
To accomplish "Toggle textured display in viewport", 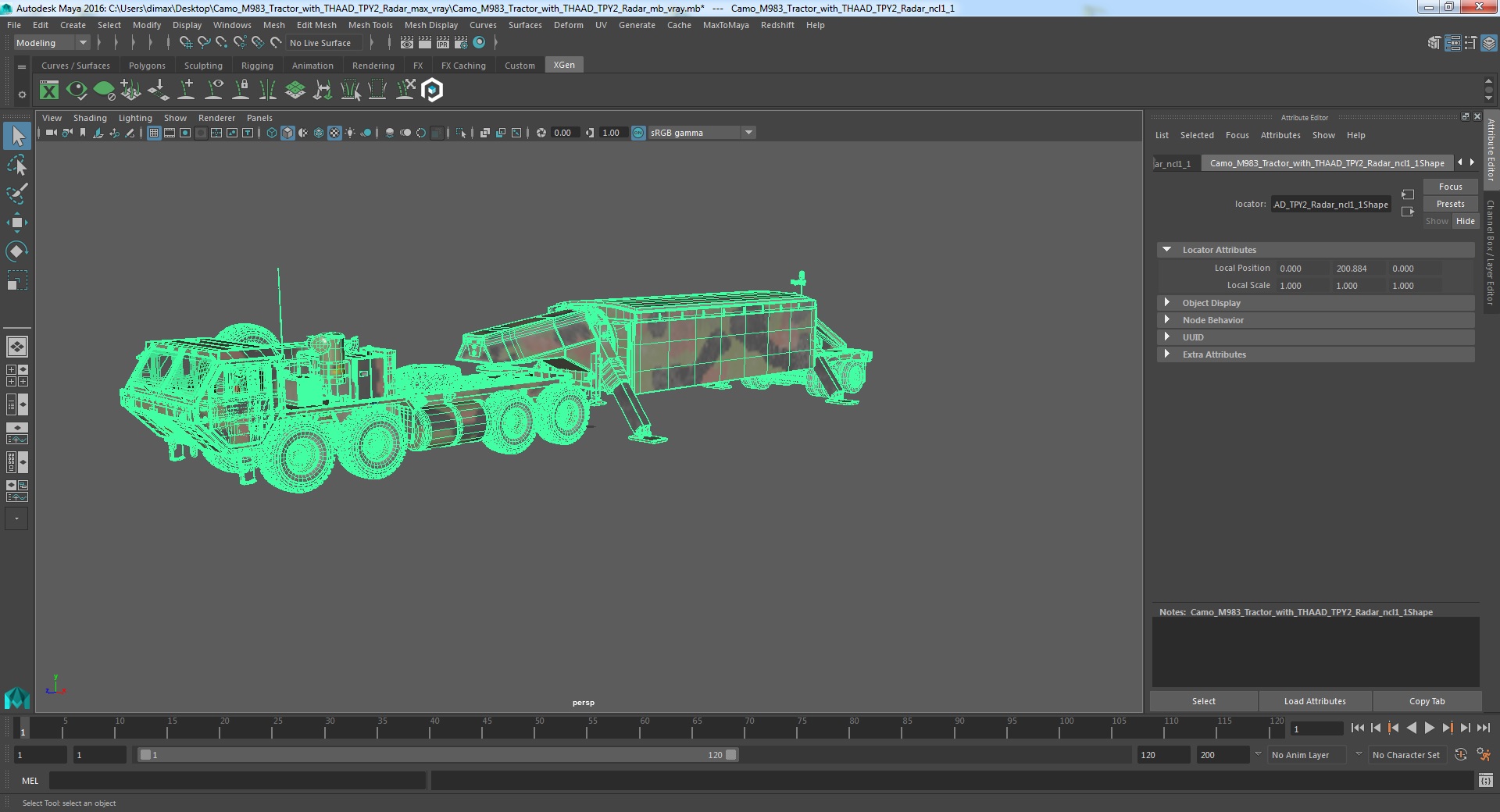I will (x=334, y=133).
